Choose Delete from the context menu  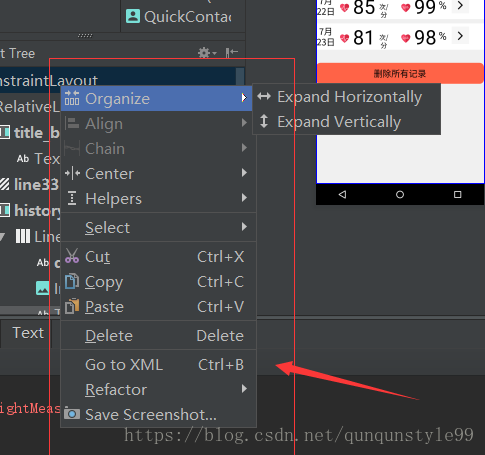click(x=158, y=336)
